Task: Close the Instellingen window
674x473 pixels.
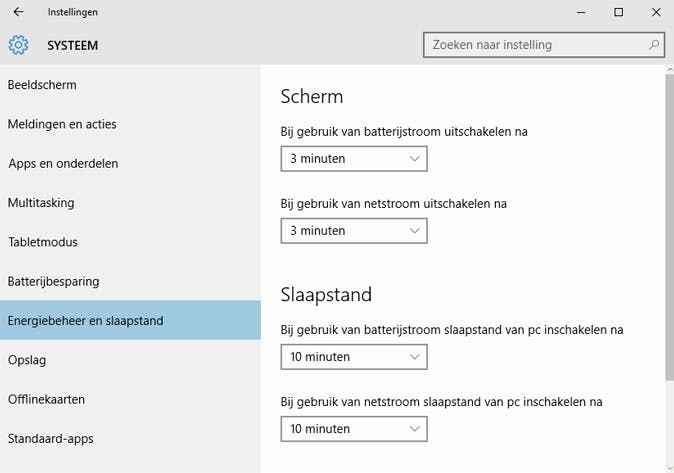Action: [655, 12]
